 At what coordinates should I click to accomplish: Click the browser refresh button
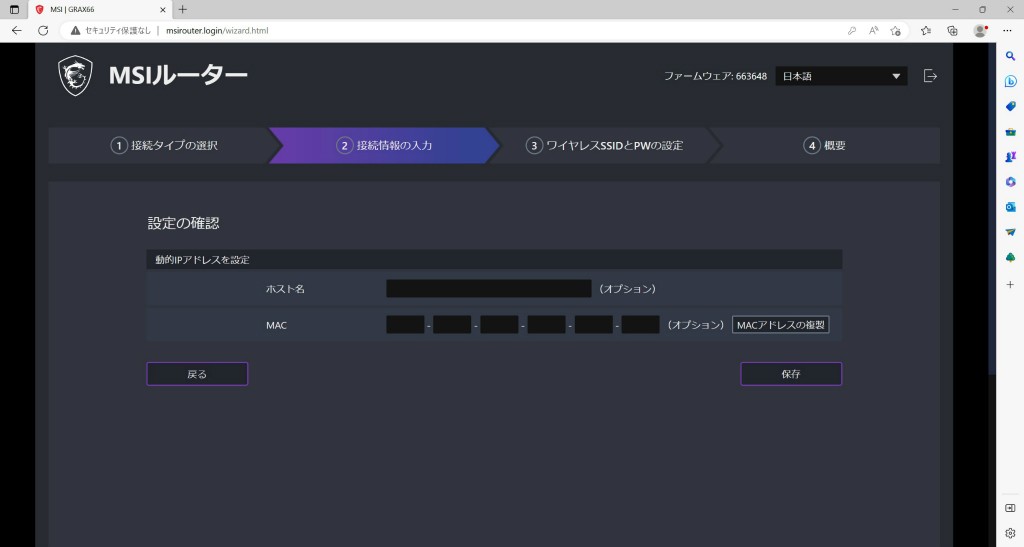tap(43, 30)
